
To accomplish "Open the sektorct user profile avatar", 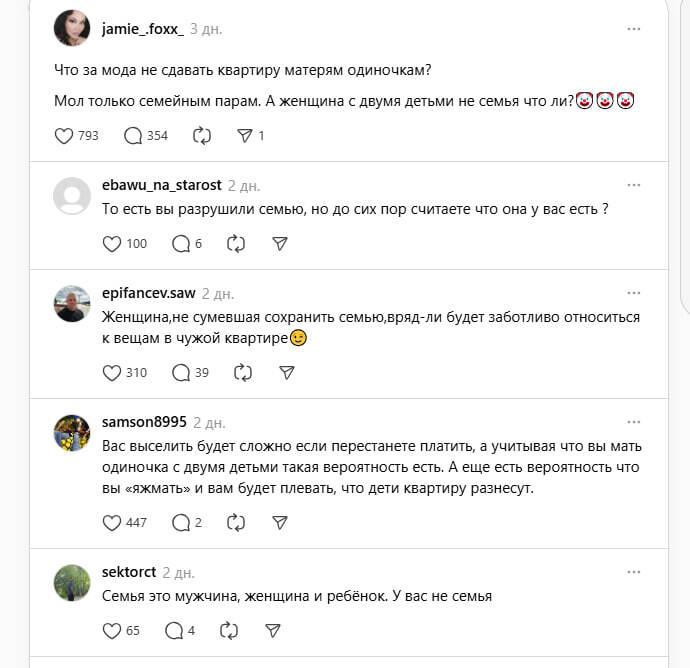I will (72, 582).
